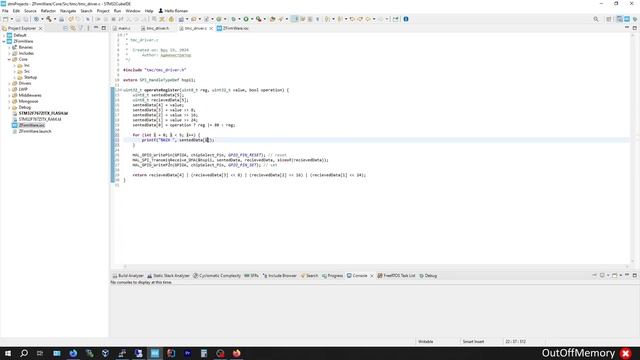Open the Run menu
This screenshot has height=360, width=640.
coord(118,11)
